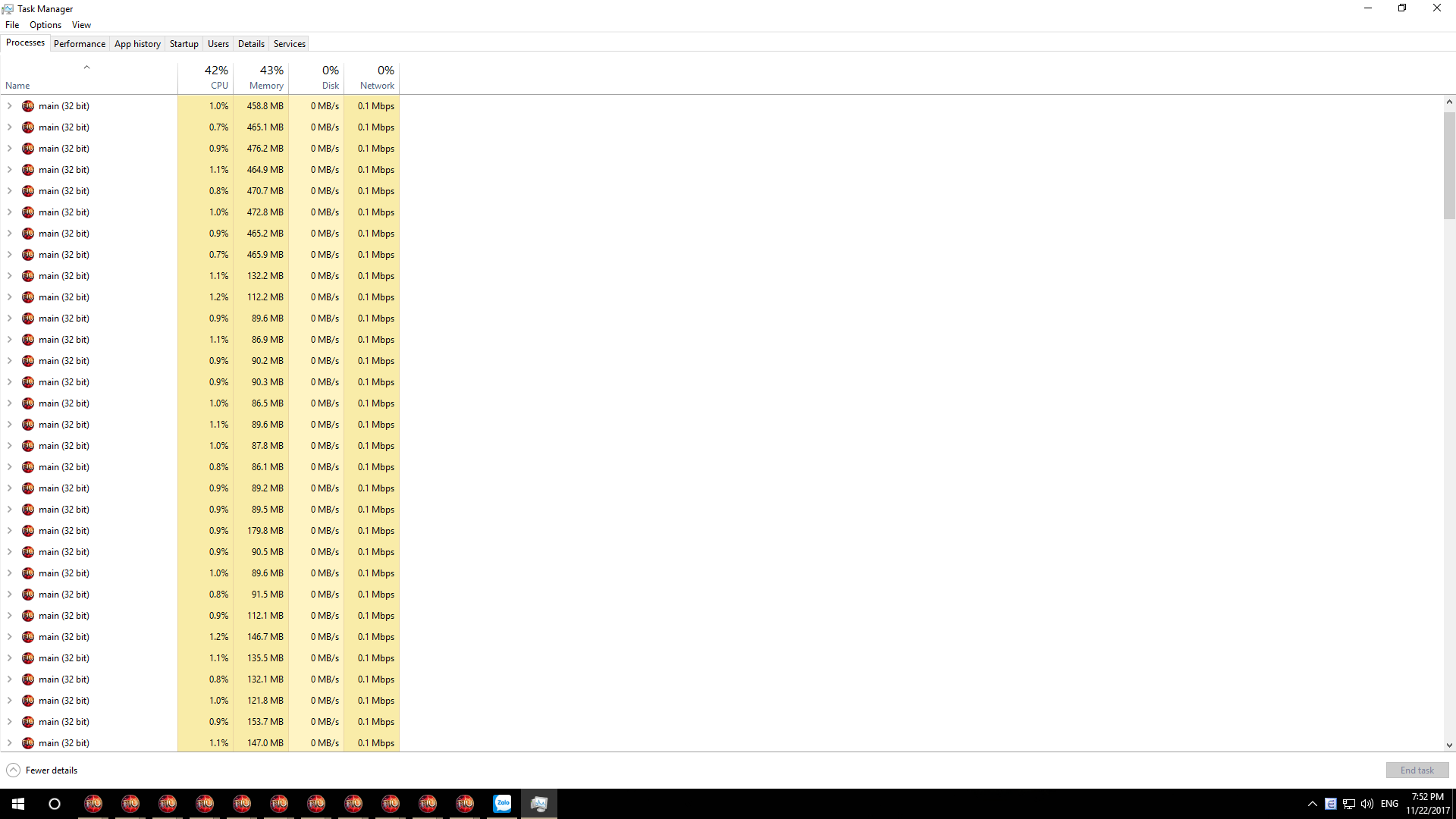Sort processes by CPU column
The height and width of the screenshot is (819, 1456).
(x=206, y=77)
